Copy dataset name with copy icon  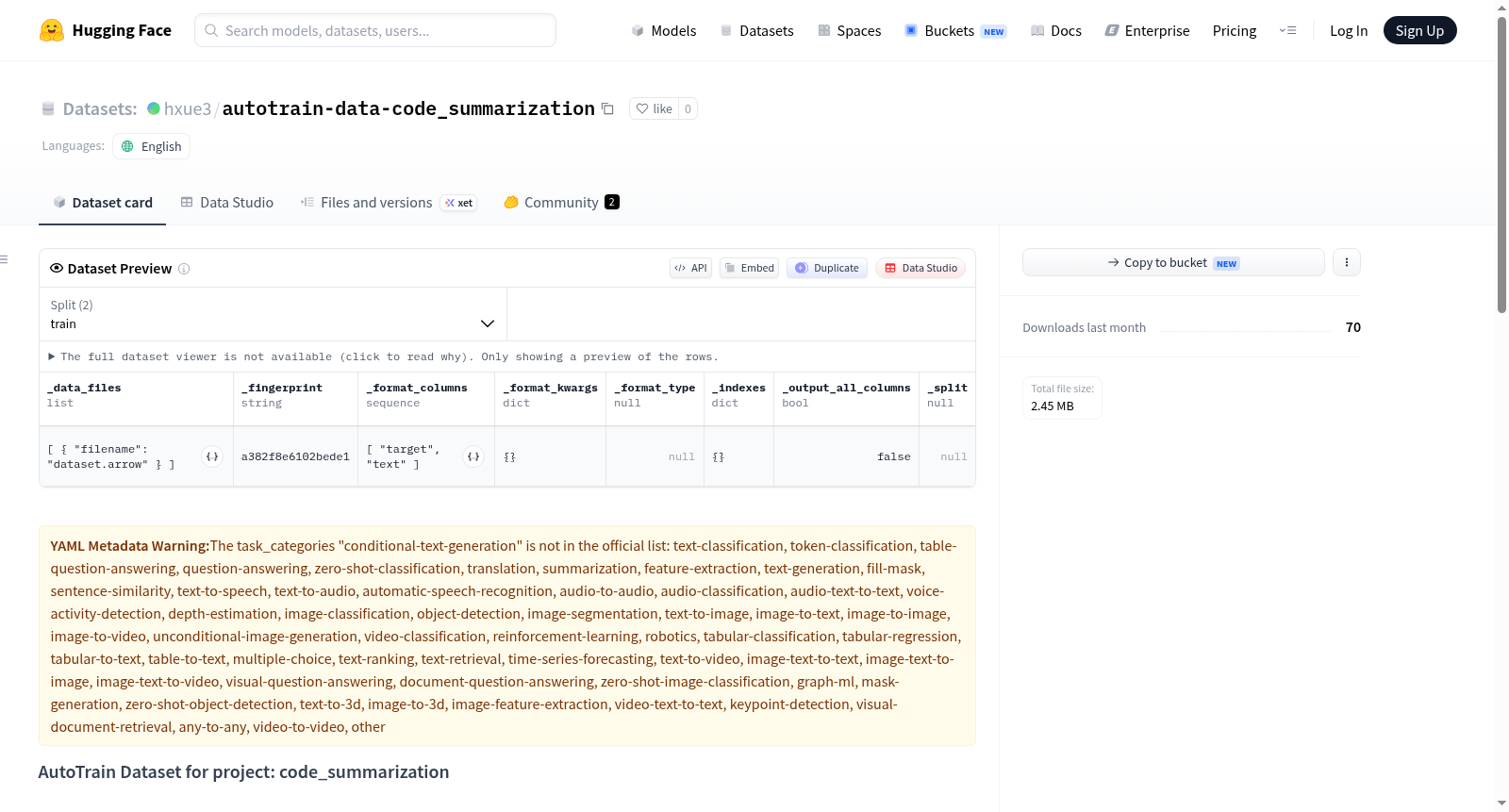(608, 109)
